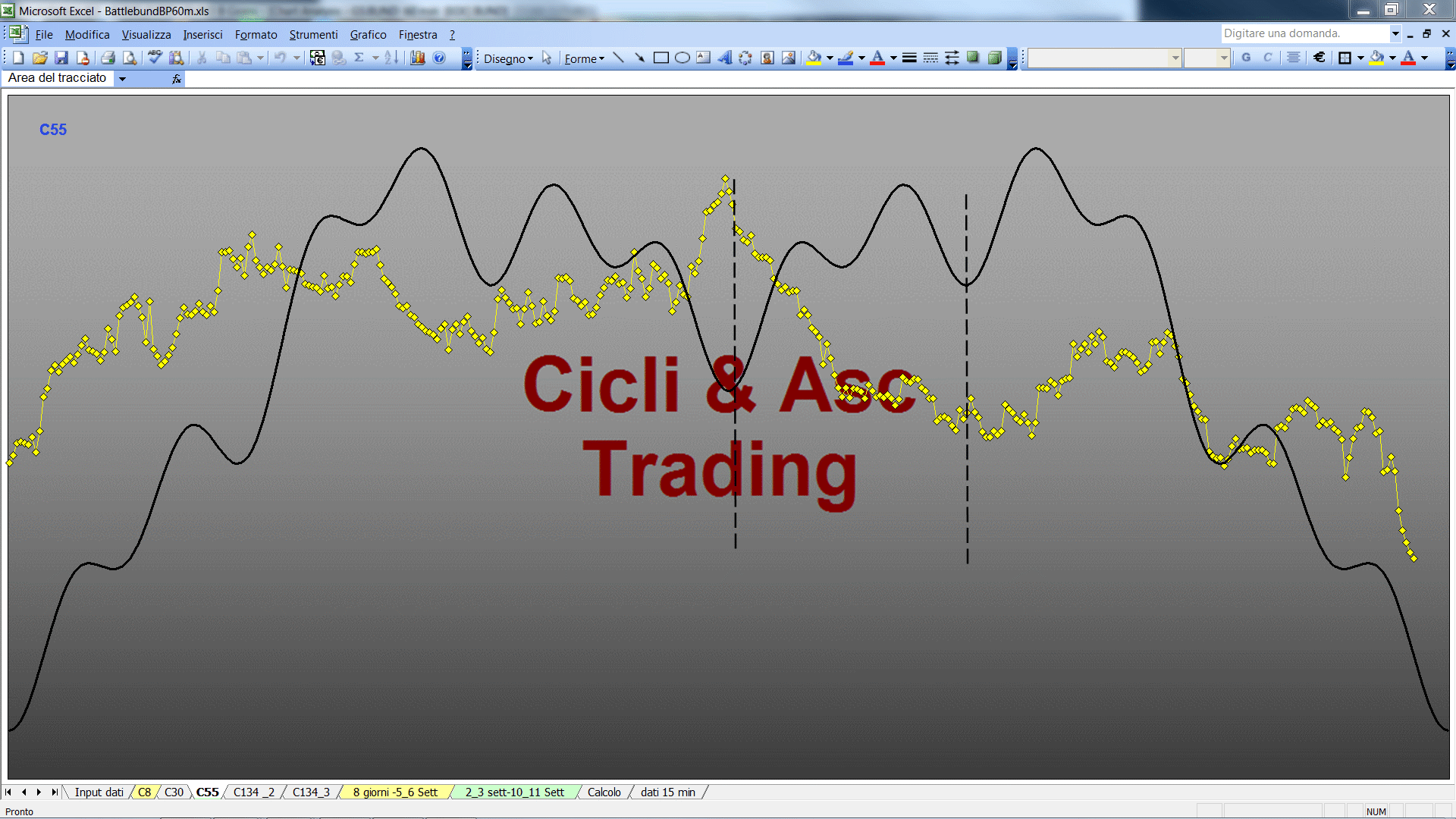Click the Euro currency format icon
The height and width of the screenshot is (819, 1456).
pos(1319,58)
